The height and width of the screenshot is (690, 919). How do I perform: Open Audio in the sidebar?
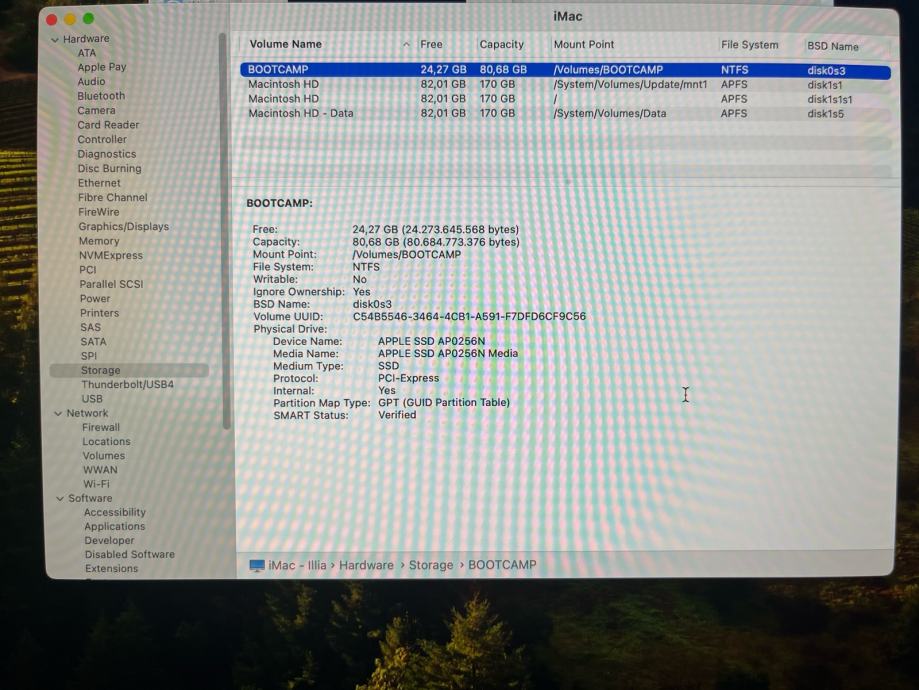pyautogui.click(x=91, y=81)
